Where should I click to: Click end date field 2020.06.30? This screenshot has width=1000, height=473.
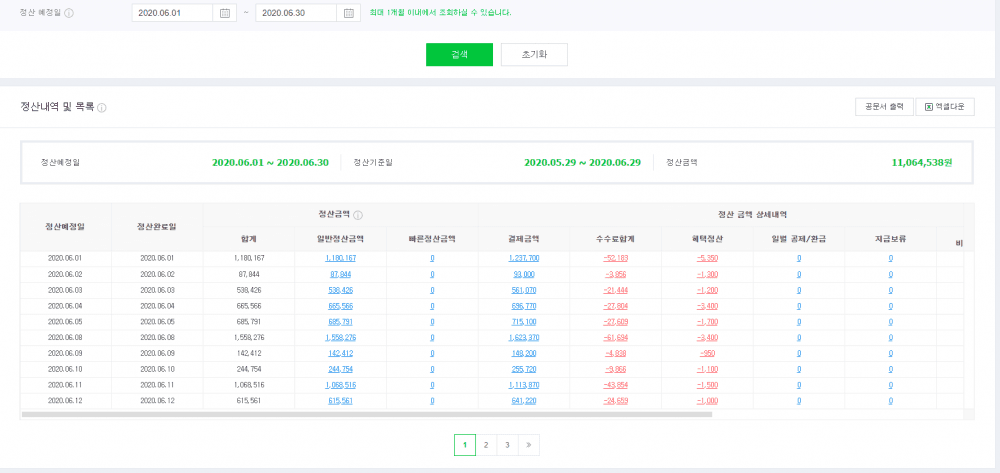(296, 13)
